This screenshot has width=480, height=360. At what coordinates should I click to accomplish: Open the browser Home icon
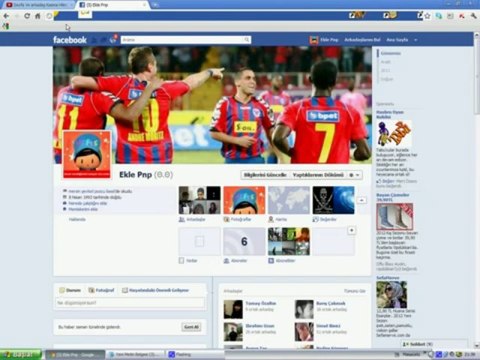coord(38,16)
